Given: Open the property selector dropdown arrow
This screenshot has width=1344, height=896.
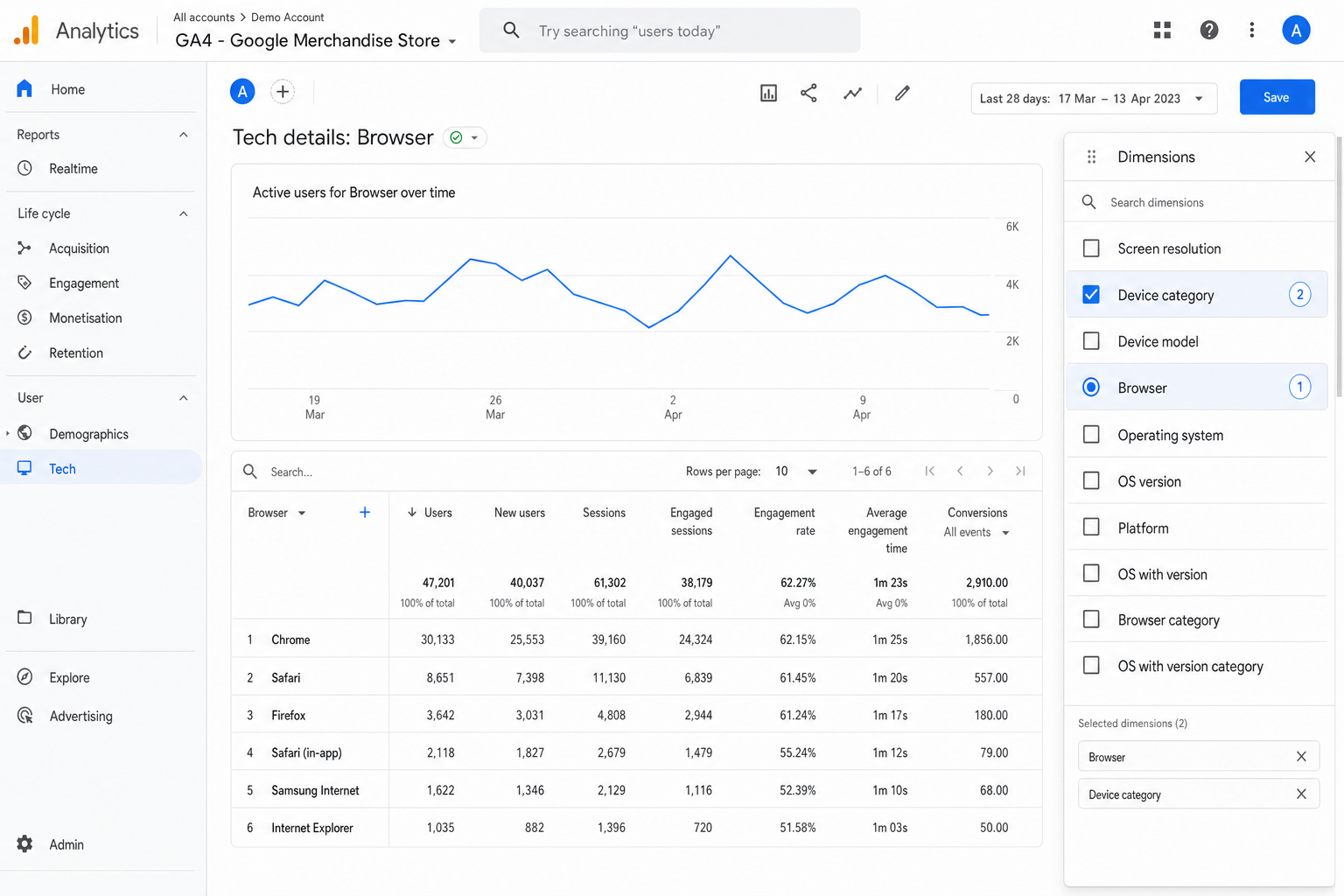Looking at the screenshot, I should 452,41.
